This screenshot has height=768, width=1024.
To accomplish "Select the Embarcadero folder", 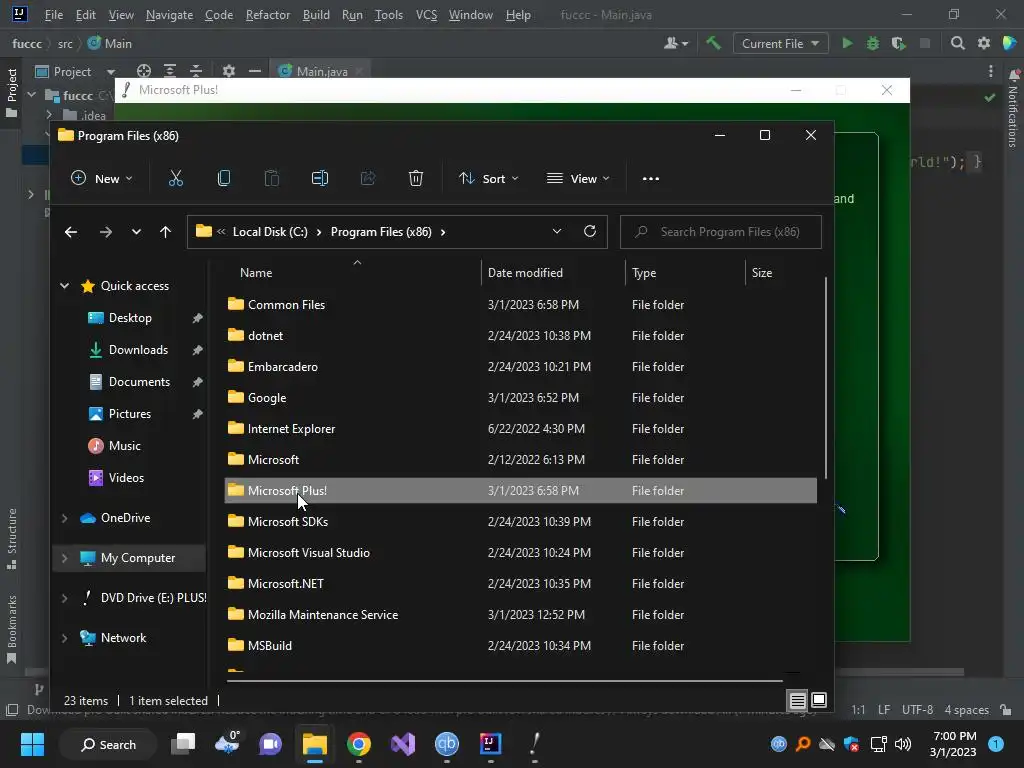I will pyautogui.click(x=520, y=366).
